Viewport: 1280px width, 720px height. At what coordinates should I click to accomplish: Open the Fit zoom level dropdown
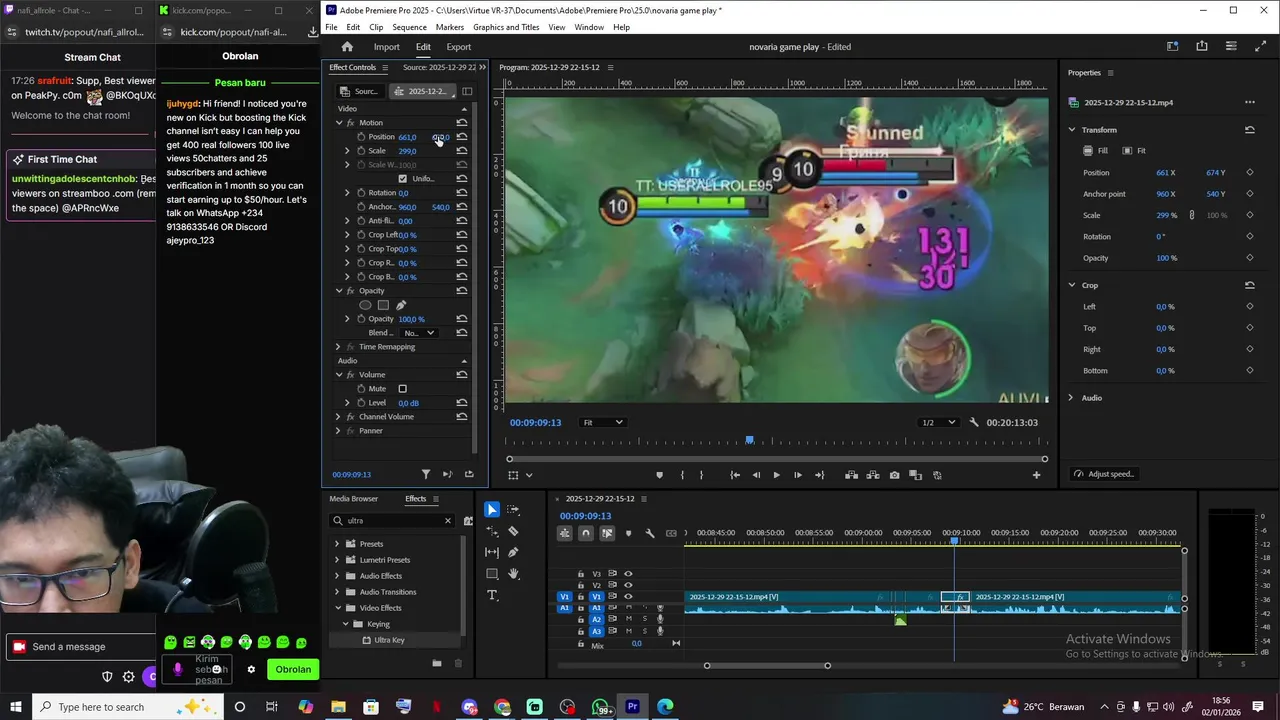(x=603, y=422)
